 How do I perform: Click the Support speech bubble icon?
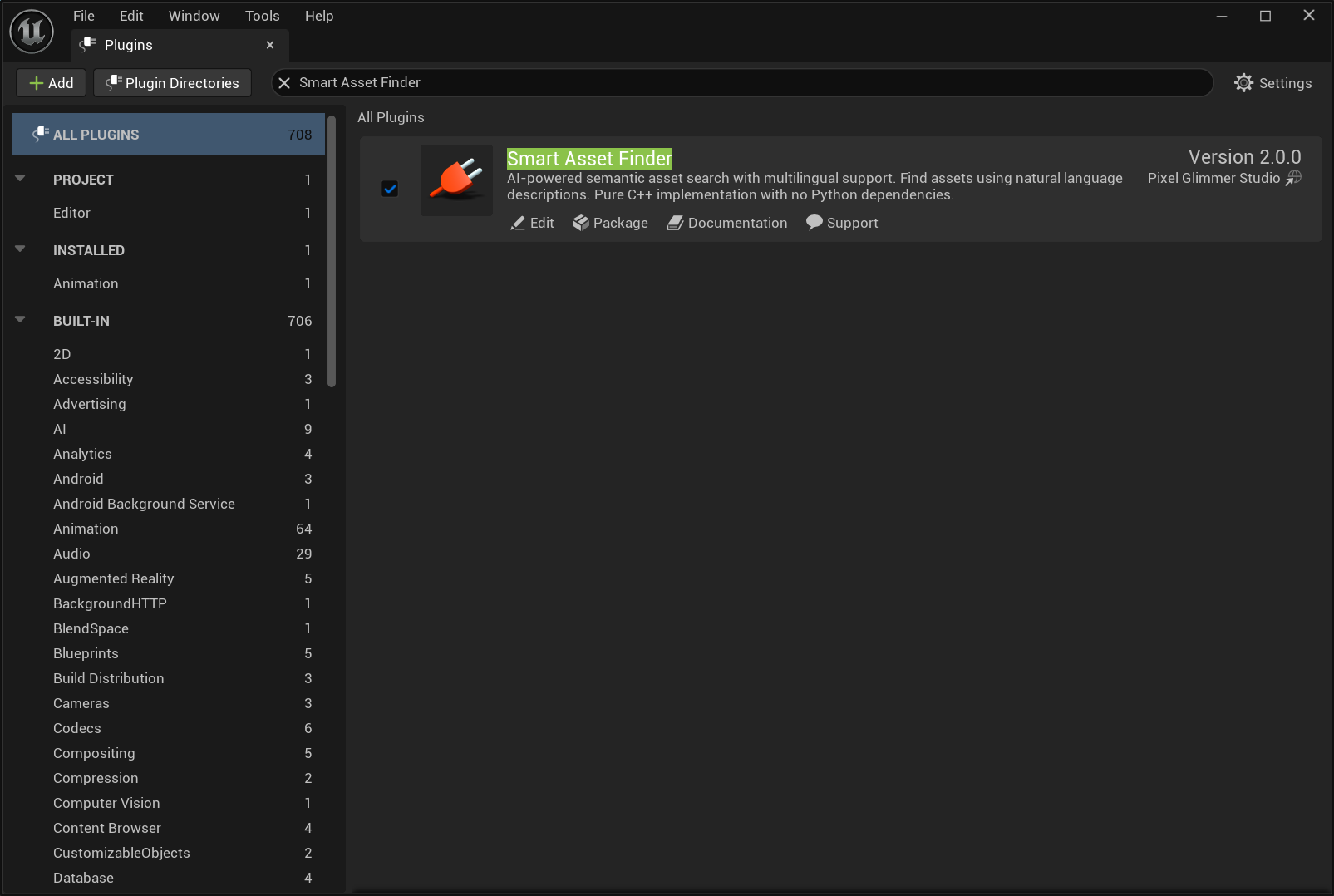(815, 223)
